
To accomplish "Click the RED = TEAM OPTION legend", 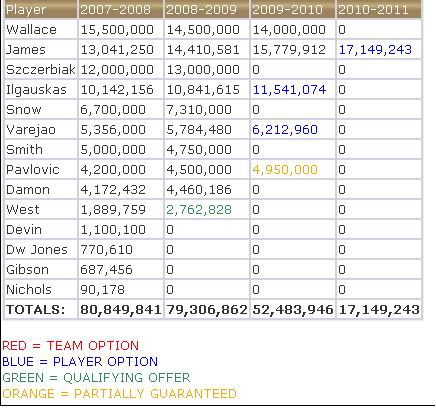I will [x=70, y=346].
